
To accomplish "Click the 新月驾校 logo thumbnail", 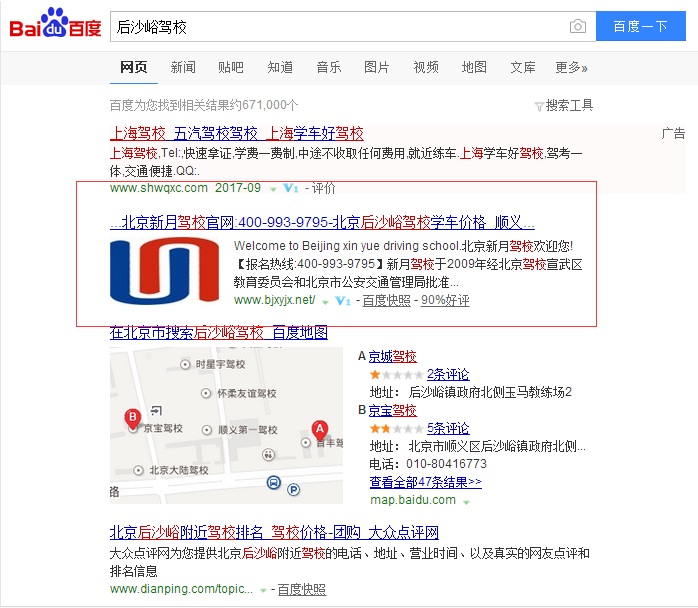I will click(x=164, y=271).
